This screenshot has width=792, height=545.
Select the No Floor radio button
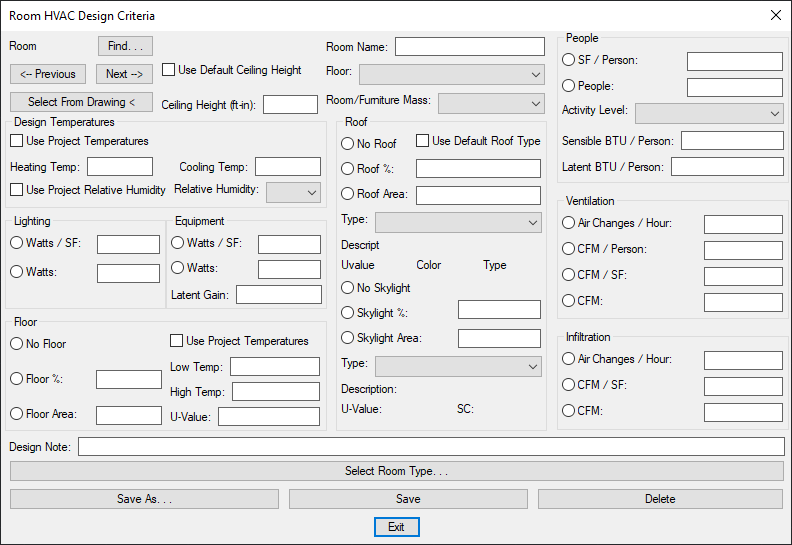(17, 344)
